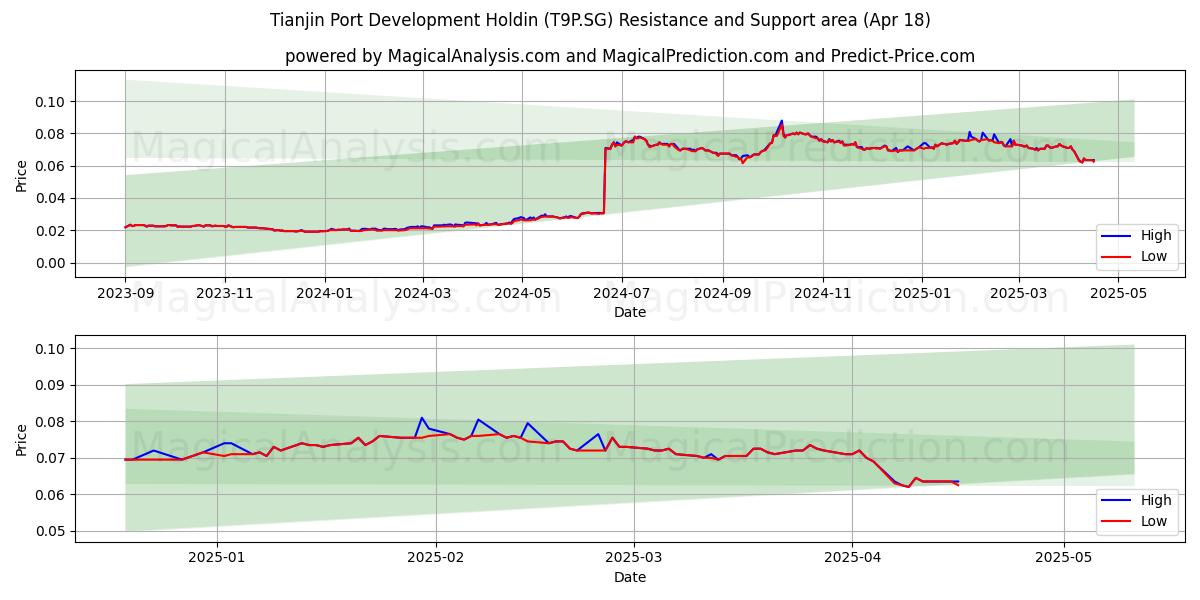The image size is (1200, 600).
Task: Click the '2023-11' x-axis label in top chart
Action: 224,295
